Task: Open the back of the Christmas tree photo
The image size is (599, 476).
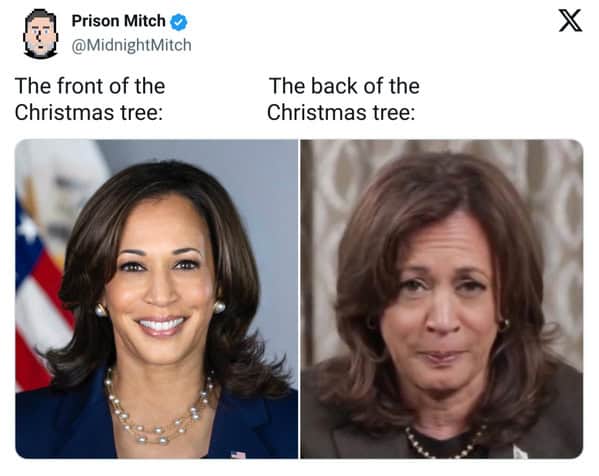Action: coord(442,299)
